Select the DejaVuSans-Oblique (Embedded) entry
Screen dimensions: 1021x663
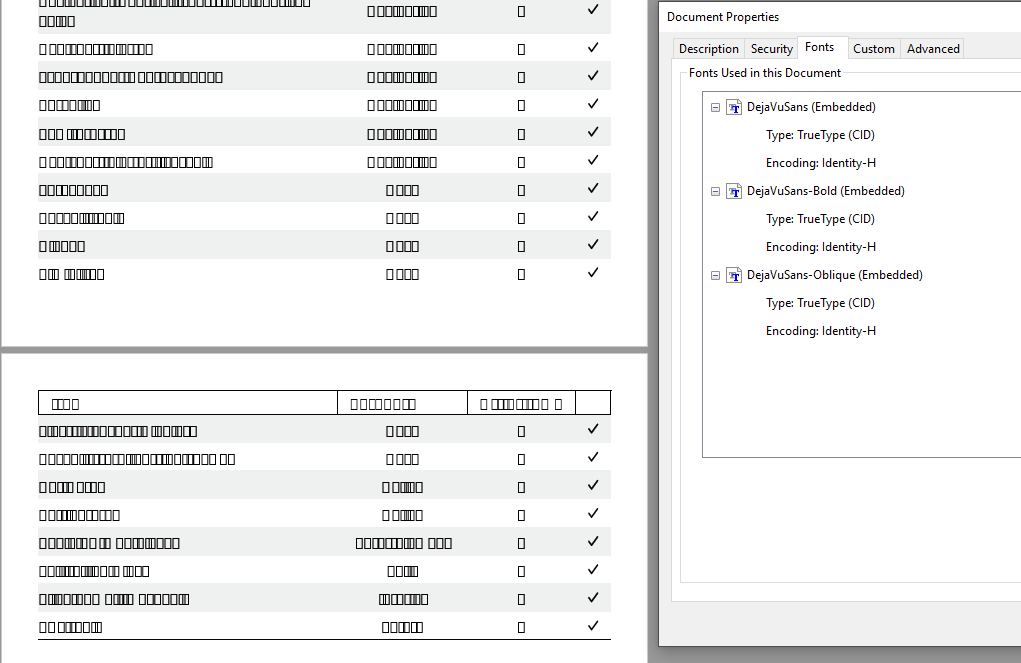(x=835, y=275)
